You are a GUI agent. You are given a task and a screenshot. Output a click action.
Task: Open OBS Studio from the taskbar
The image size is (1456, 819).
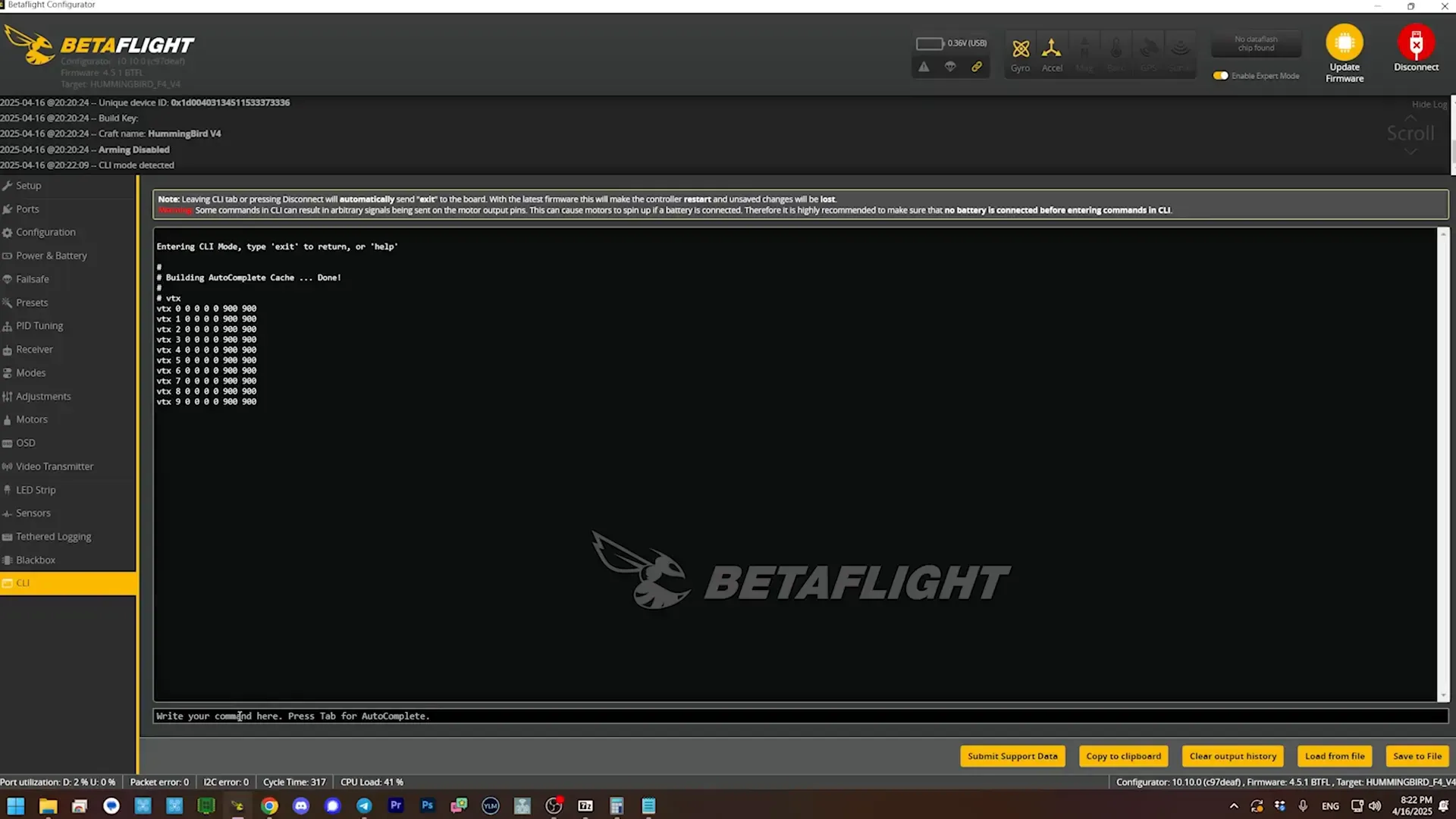pos(554,805)
